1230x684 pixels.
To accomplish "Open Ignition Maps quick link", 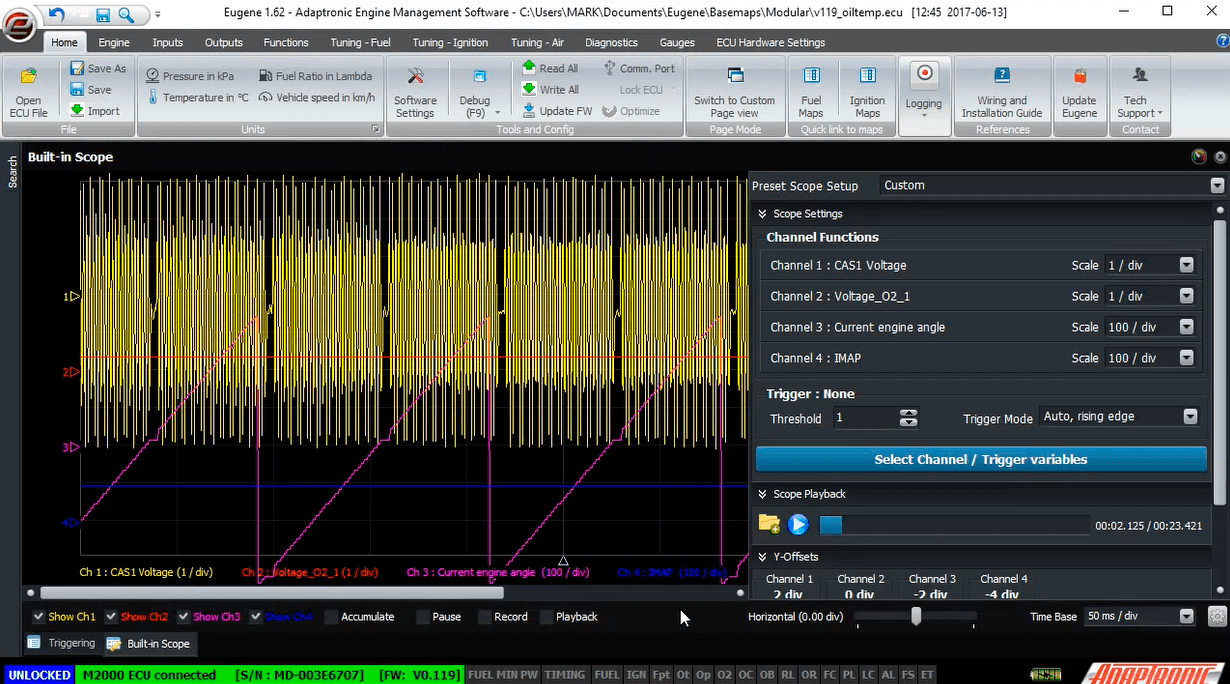I will (x=867, y=92).
